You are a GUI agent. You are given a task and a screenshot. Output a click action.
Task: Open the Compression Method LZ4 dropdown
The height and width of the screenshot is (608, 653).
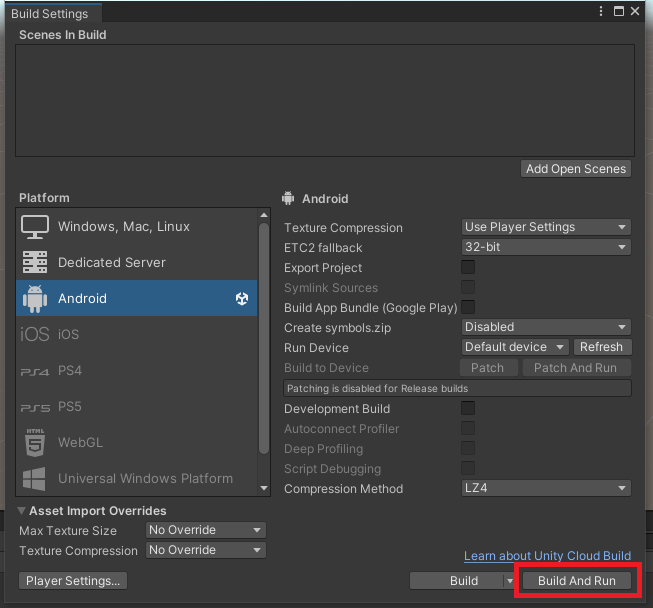point(546,488)
